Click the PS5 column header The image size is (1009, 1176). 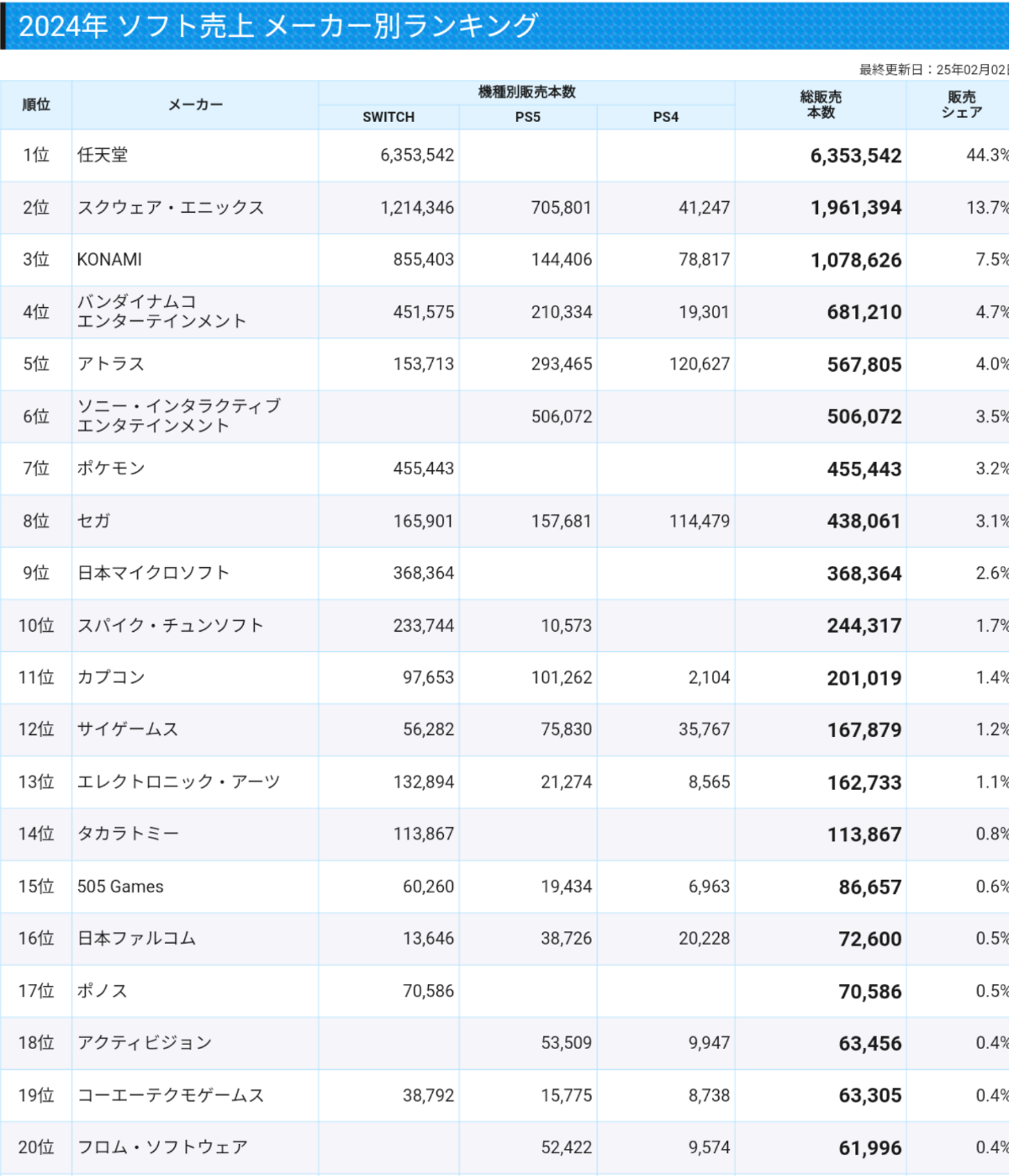pos(527,117)
